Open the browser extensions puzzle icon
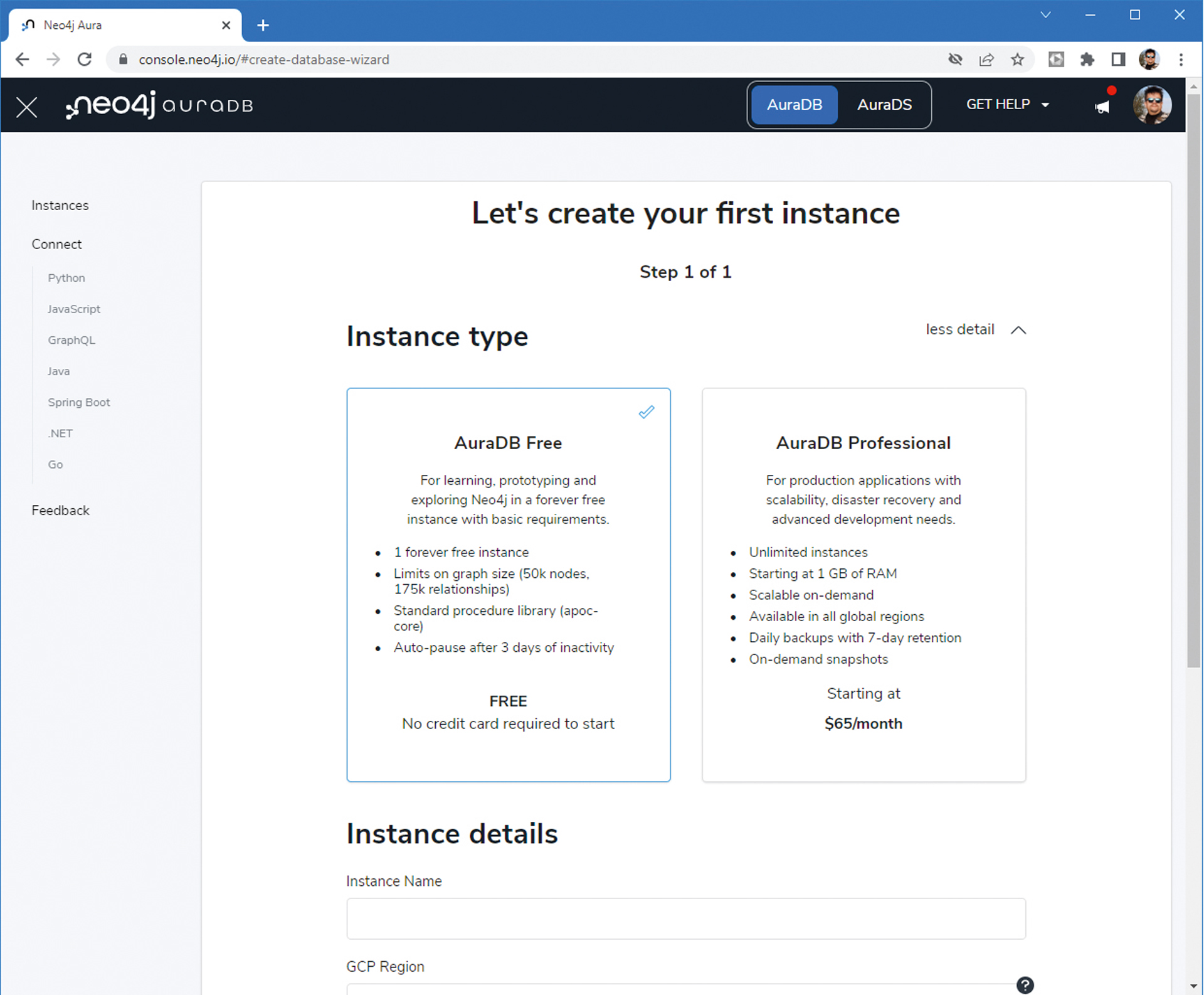Screen dimensions: 1204x995 click(x=1087, y=60)
